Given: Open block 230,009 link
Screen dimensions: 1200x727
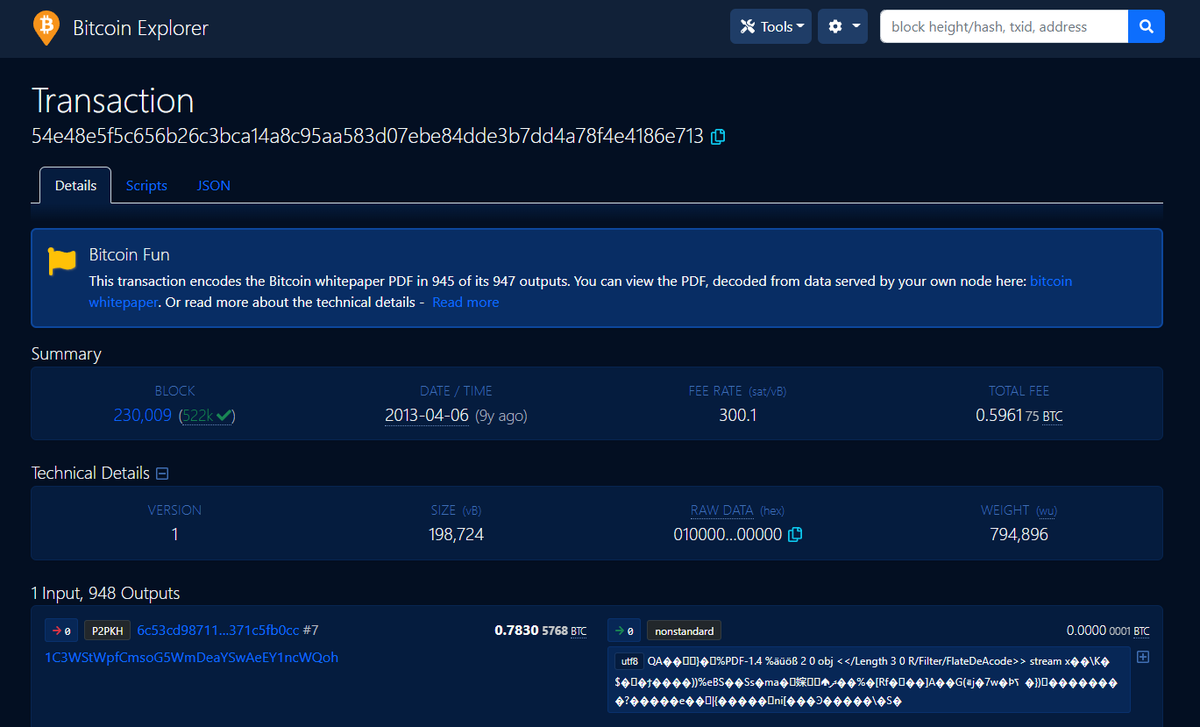Looking at the screenshot, I should pos(143,415).
